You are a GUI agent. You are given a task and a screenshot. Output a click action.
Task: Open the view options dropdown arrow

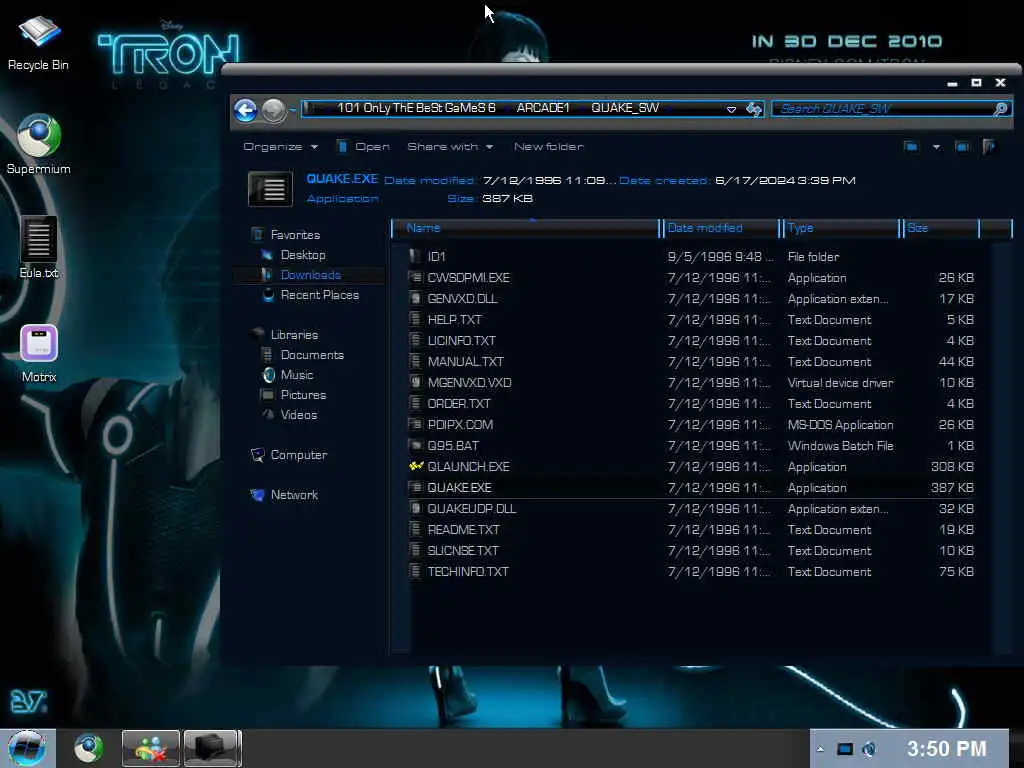click(936, 147)
